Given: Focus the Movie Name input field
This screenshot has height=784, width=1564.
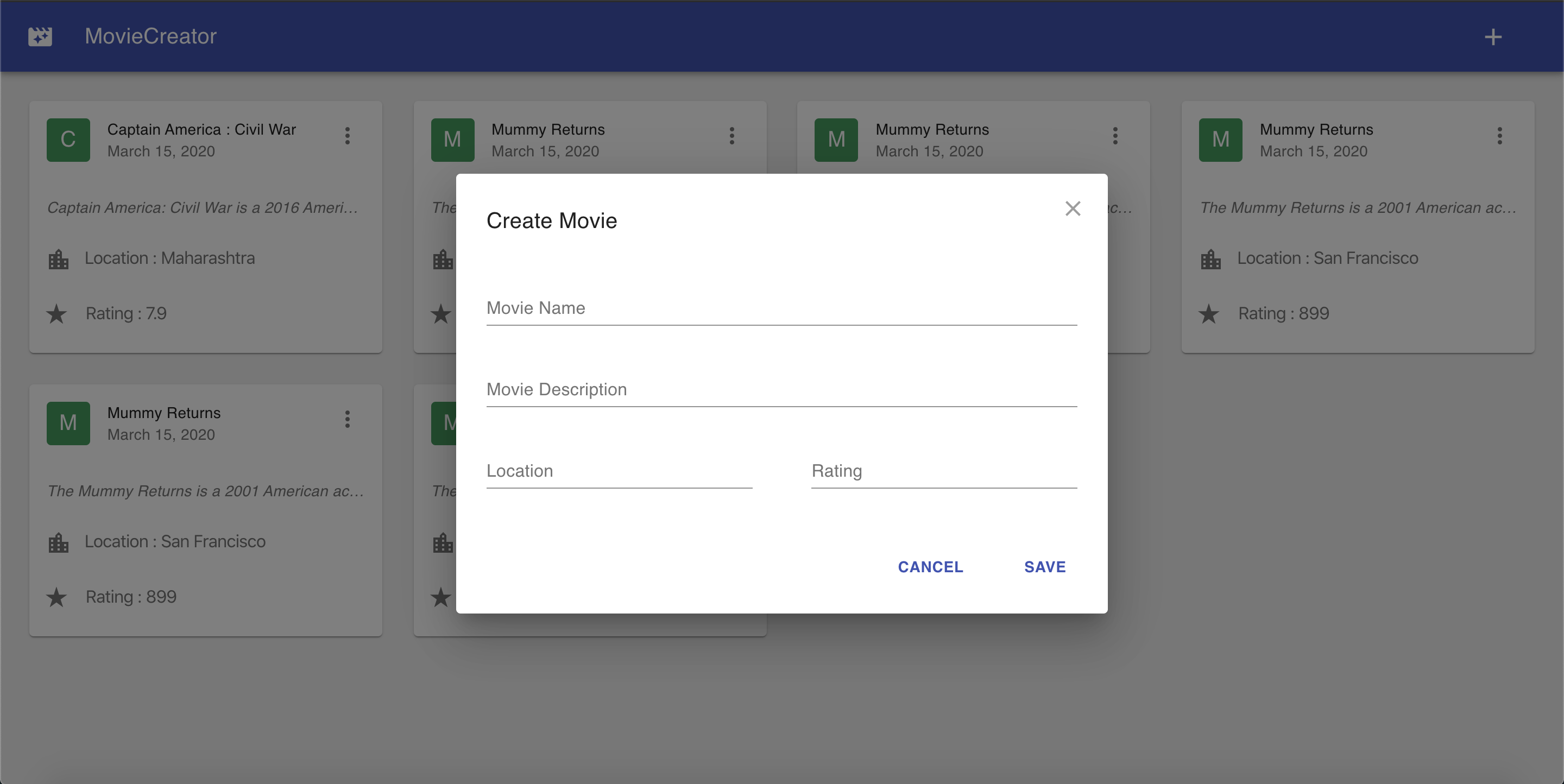Looking at the screenshot, I should coord(781,309).
